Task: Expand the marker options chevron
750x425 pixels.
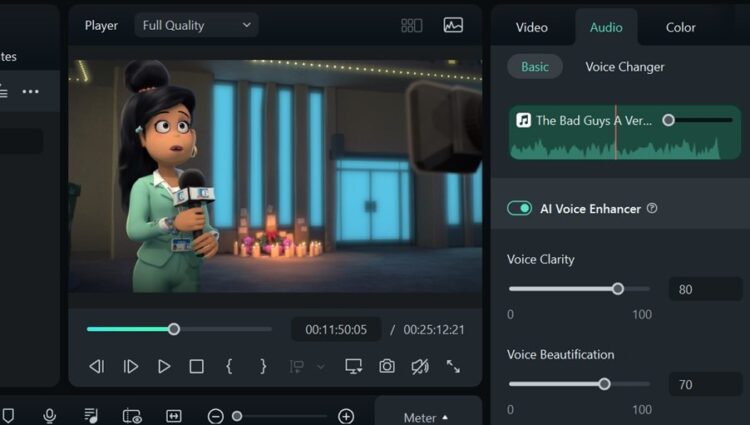Action: pos(321,367)
